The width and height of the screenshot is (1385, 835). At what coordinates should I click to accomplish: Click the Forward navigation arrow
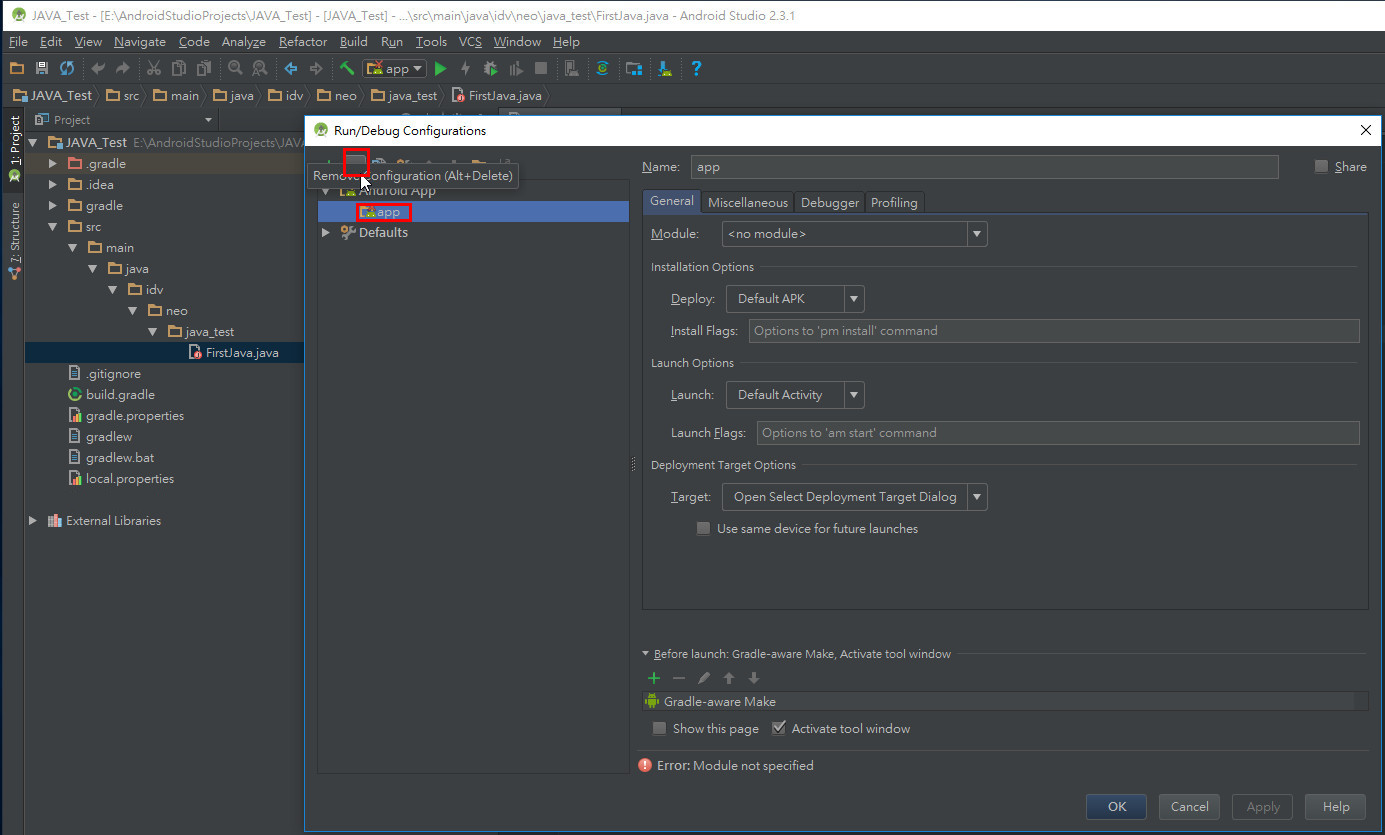316,68
